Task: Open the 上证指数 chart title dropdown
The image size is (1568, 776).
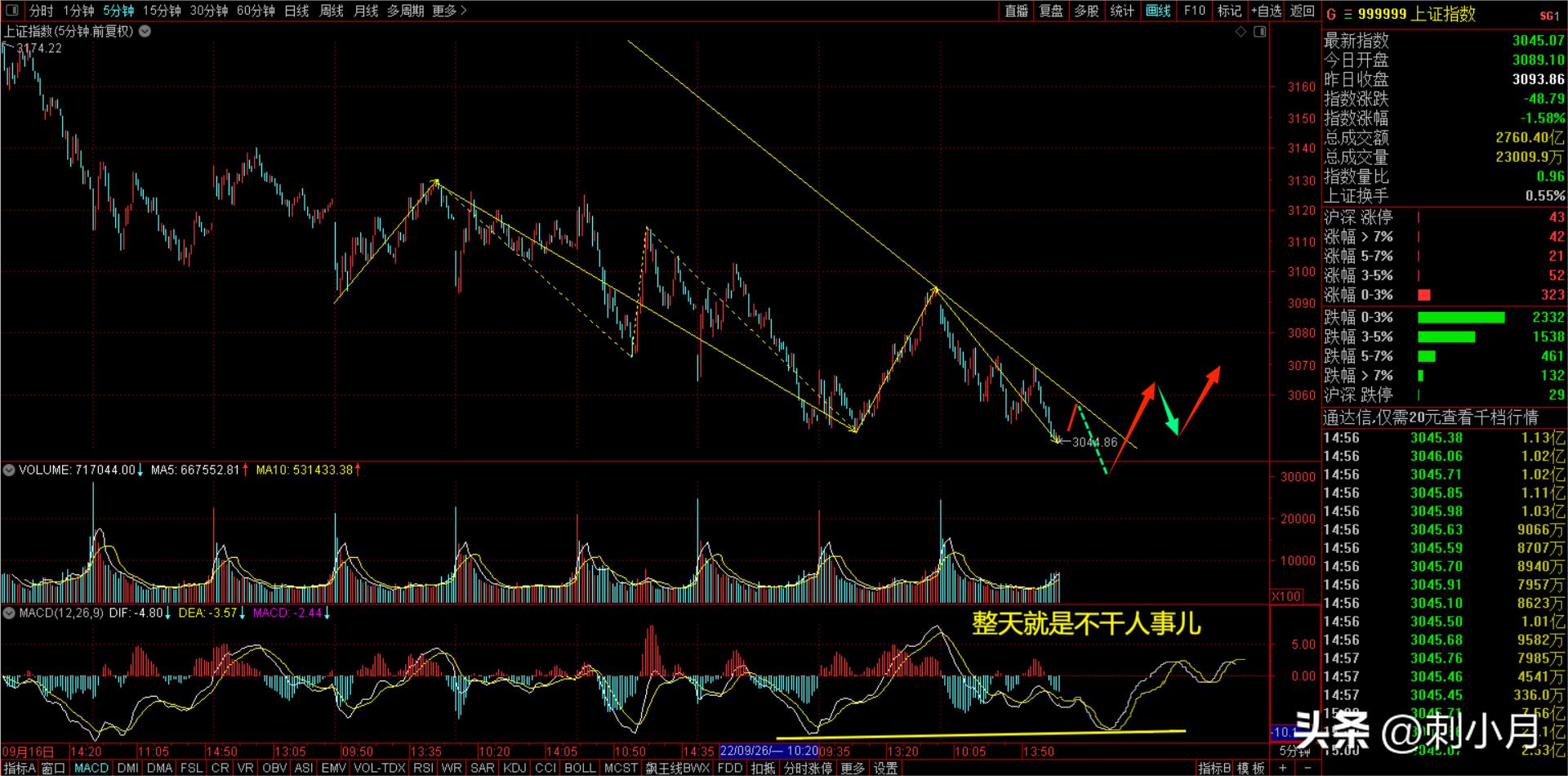Action: point(145,32)
